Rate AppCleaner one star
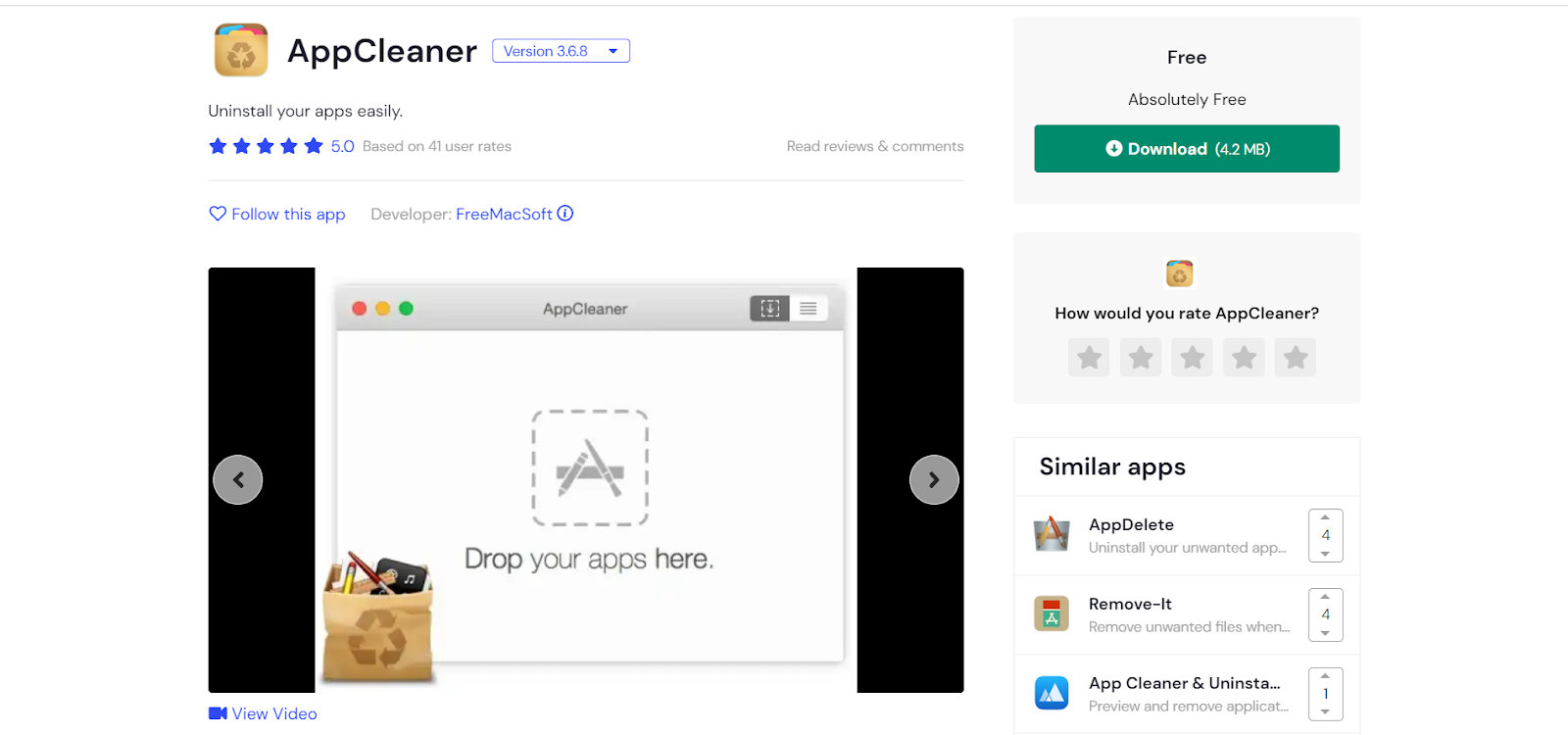 tap(1089, 358)
